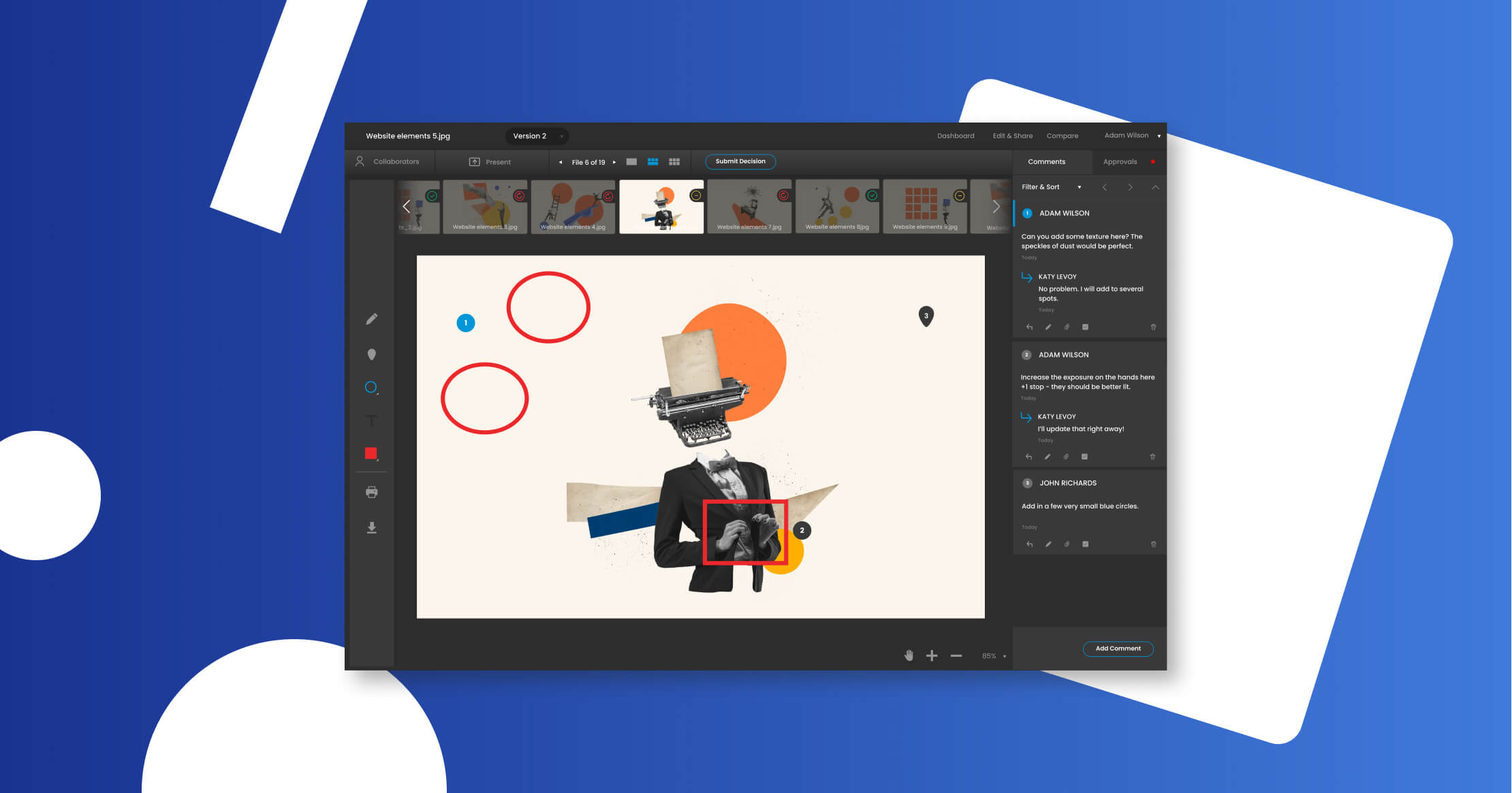Click the Submit Decision button
The height and width of the screenshot is (793, 1512).
point(740,161)
